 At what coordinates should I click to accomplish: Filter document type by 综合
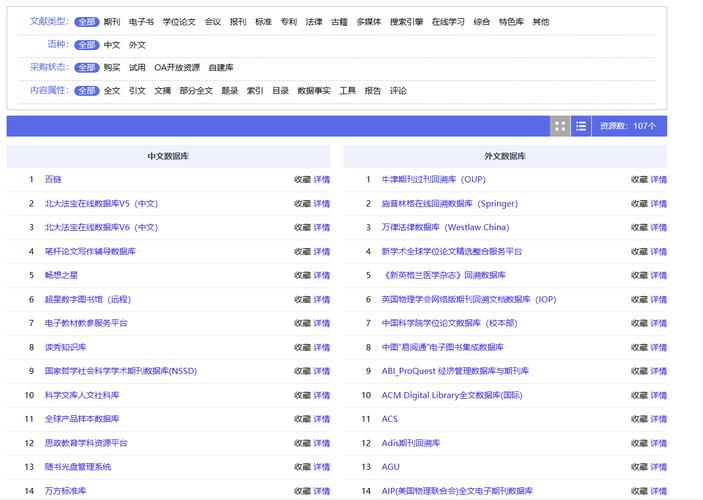(x=482, y=22)
